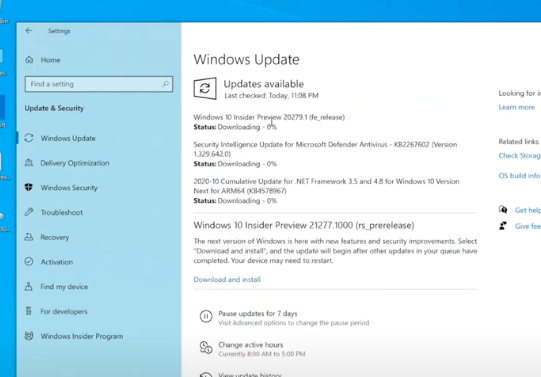This screenshot has height=377, width=541.
Task: Click the Find a setting search box
Action: (x=99, y=84)
